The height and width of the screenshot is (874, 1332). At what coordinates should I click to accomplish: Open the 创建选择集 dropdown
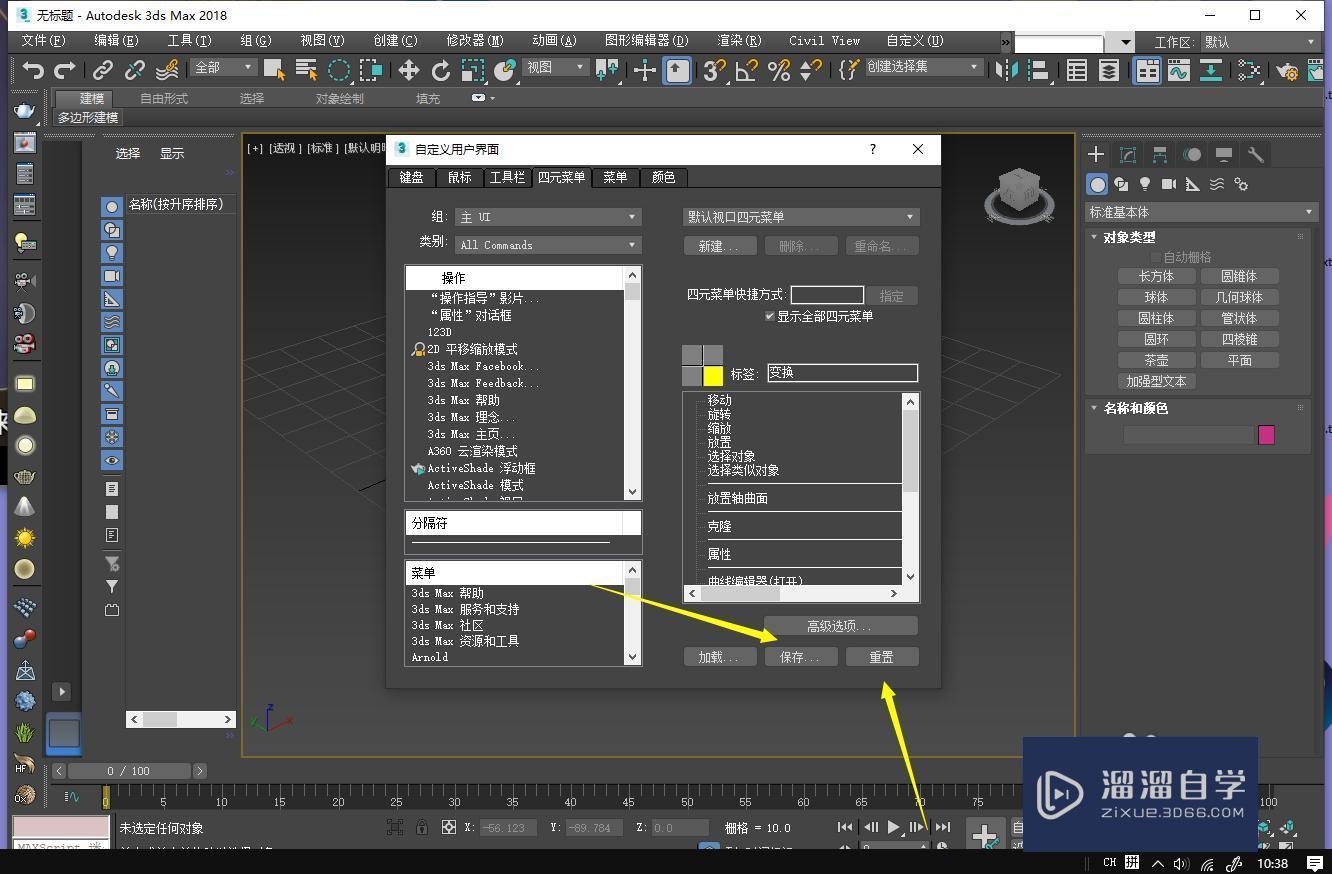923,67
